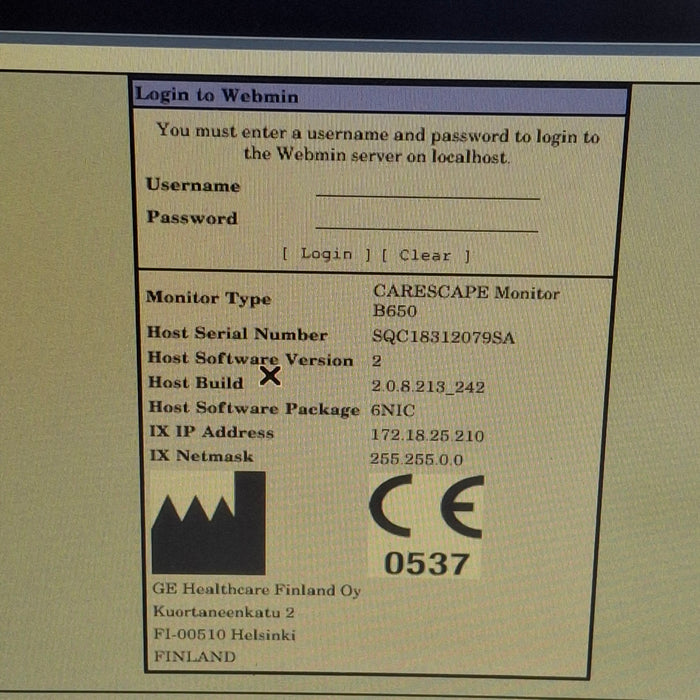Click the Username label
700x700 pixels.
click(x=193, y=185)
